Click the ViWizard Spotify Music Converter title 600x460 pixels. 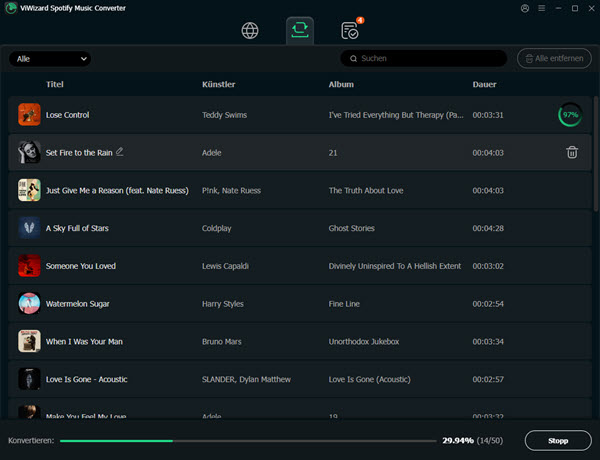(x=73, y=8)
